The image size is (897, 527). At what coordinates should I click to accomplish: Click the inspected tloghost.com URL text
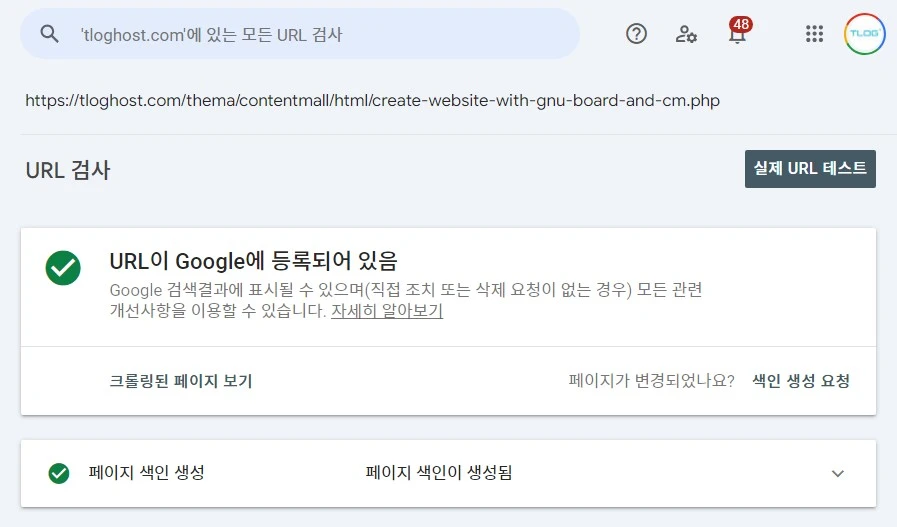point(372,101)
